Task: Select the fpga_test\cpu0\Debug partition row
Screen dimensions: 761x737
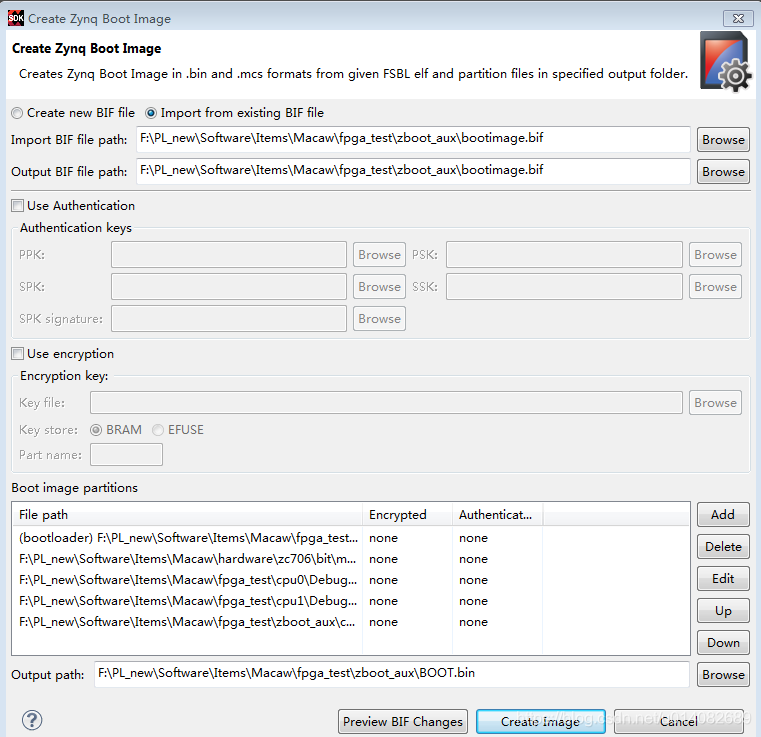Action: point(350,580)
